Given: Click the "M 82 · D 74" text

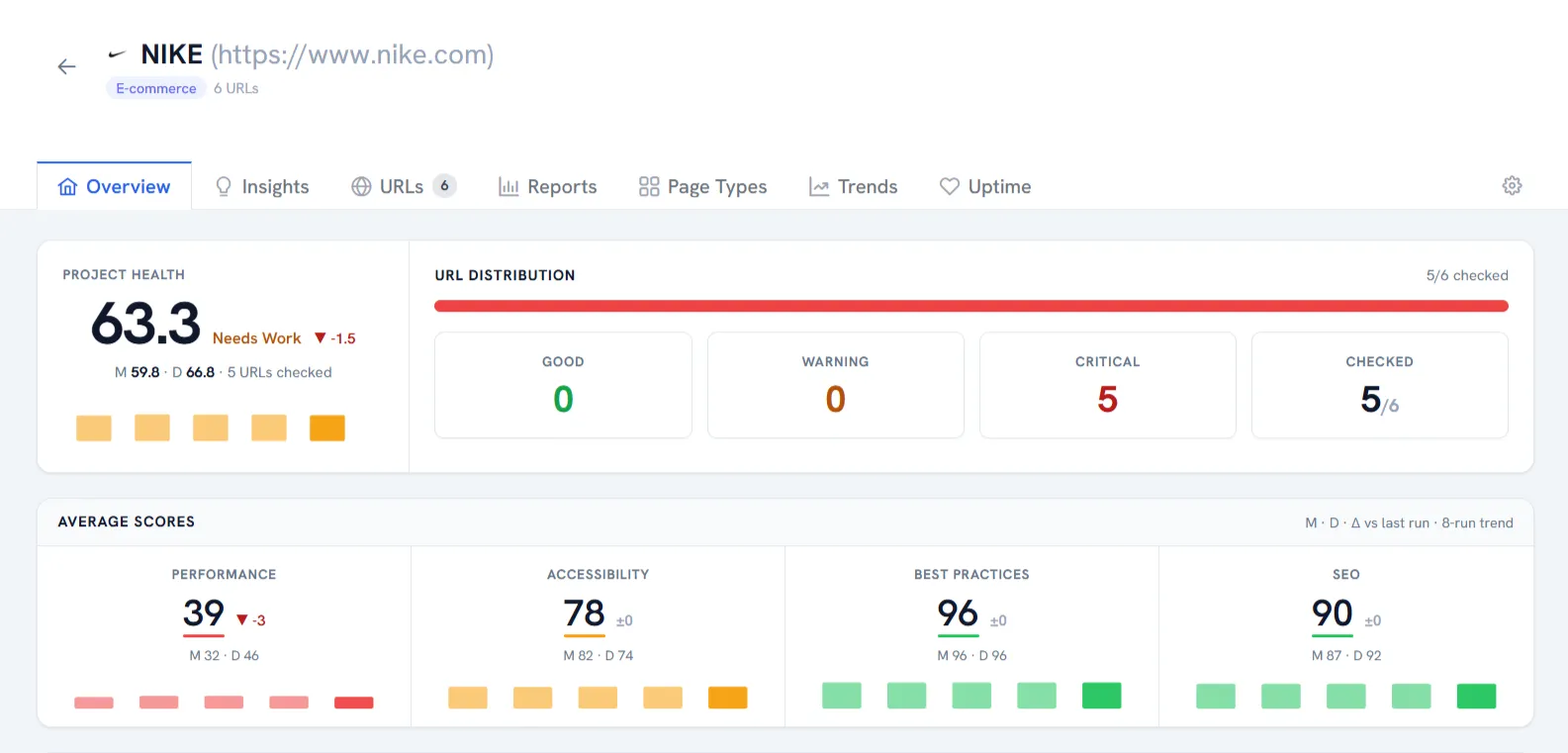Looking at the screenshot, I should click(x=599, y=655).
